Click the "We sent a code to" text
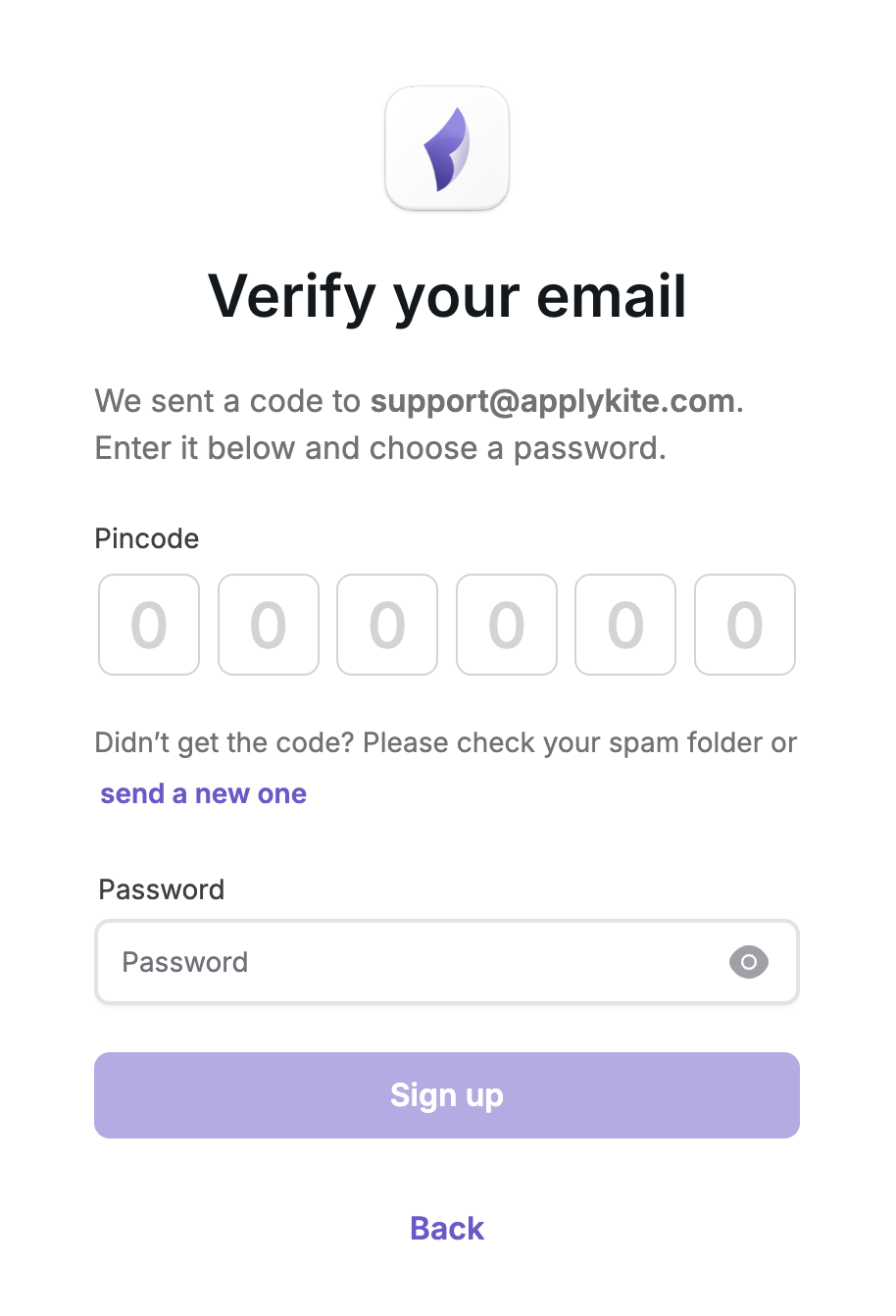 coord(227,401)
